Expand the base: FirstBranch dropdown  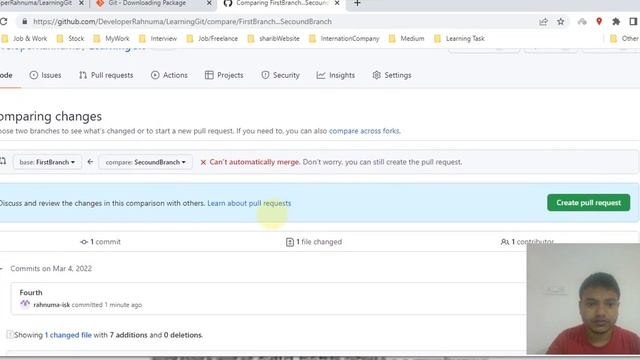click(x=47, y=162)
